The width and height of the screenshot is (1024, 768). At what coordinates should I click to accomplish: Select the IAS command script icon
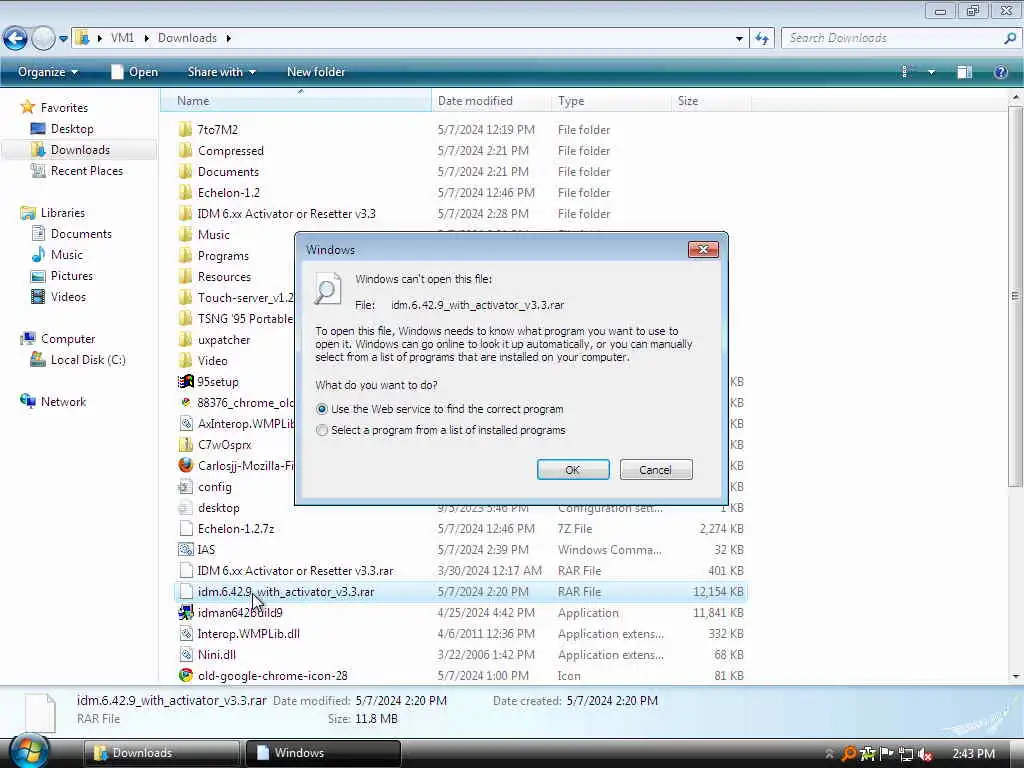185,549
